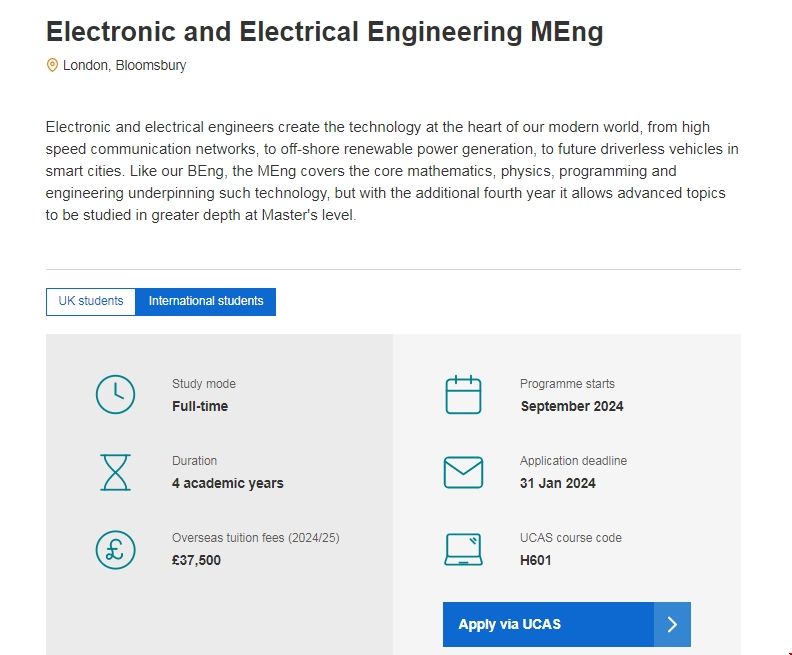Click the hourglass icon beside Duration

click(115, 472)
